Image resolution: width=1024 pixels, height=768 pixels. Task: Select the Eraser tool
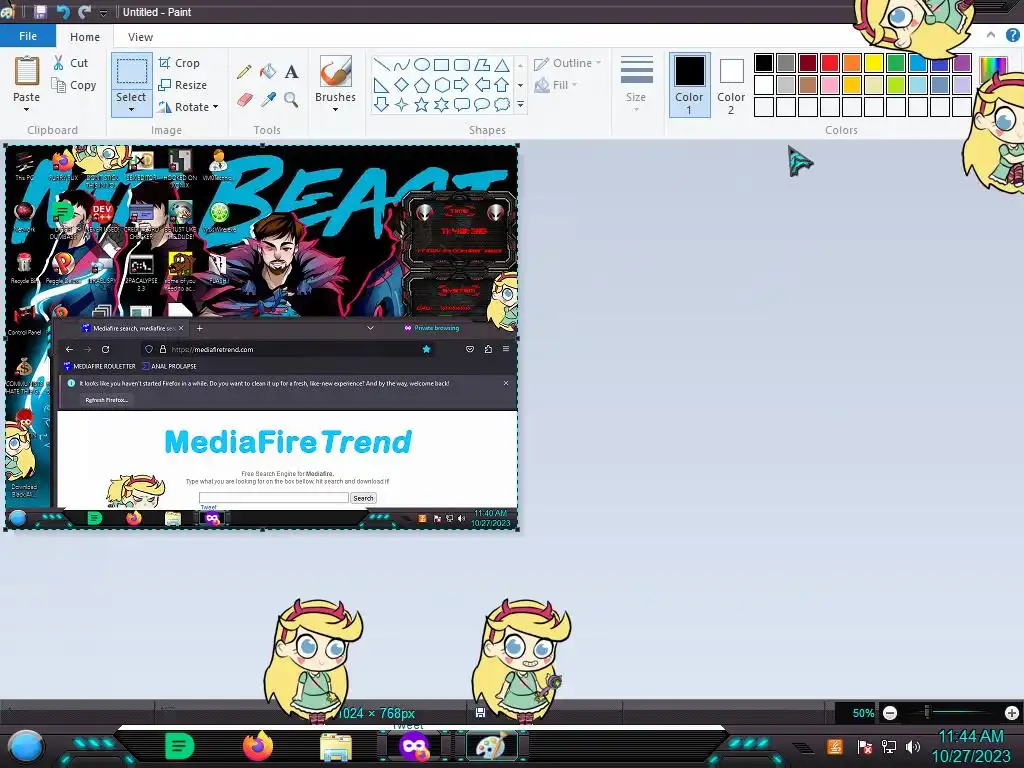tap(244, 100)
